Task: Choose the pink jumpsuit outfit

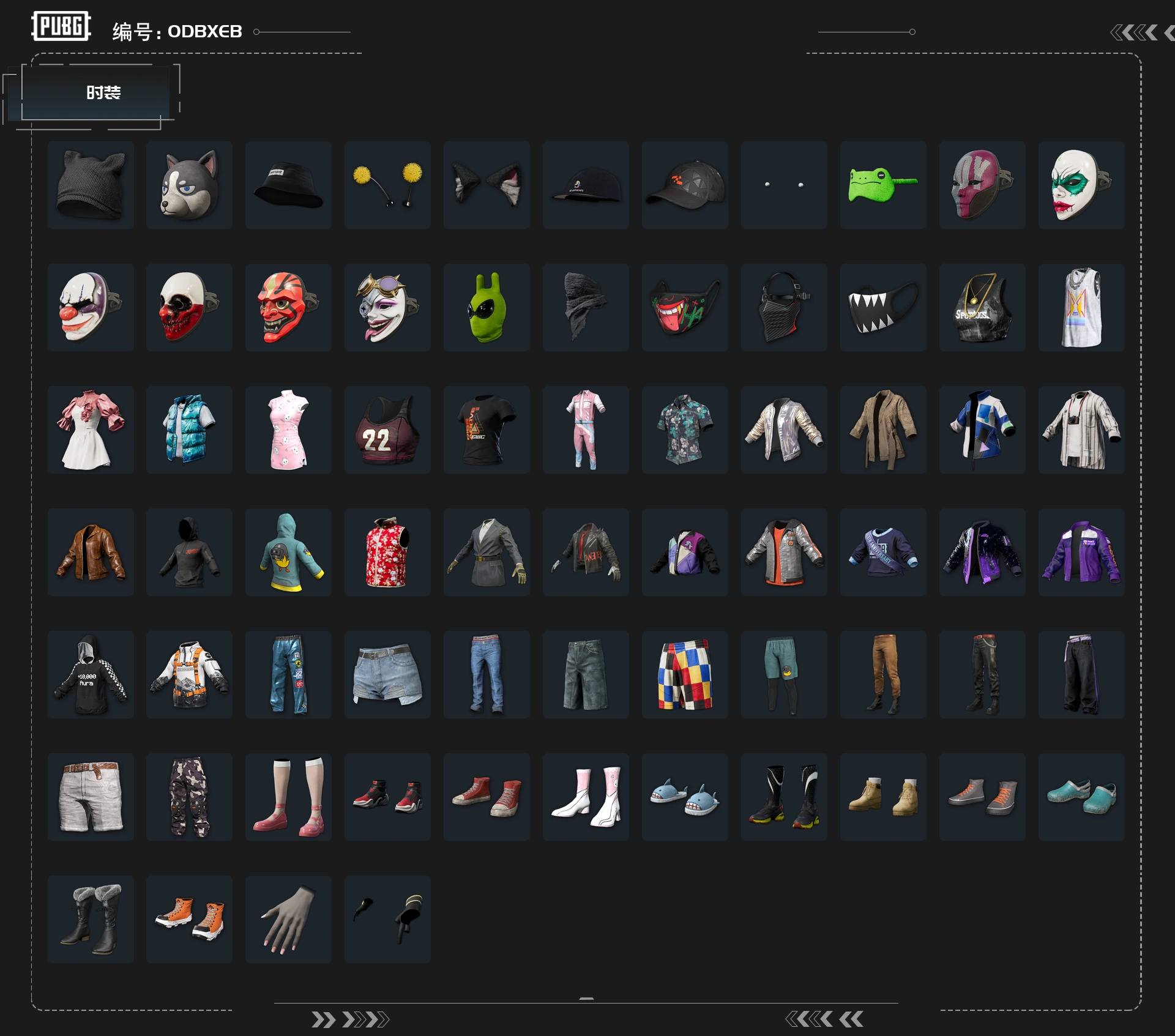Action: tap(586, 430)
